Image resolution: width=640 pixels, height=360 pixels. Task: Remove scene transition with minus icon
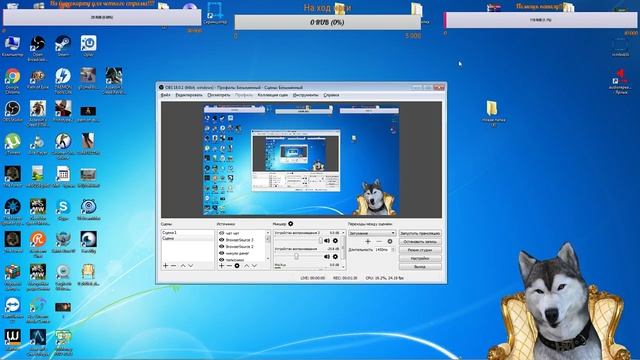(379, 241)
